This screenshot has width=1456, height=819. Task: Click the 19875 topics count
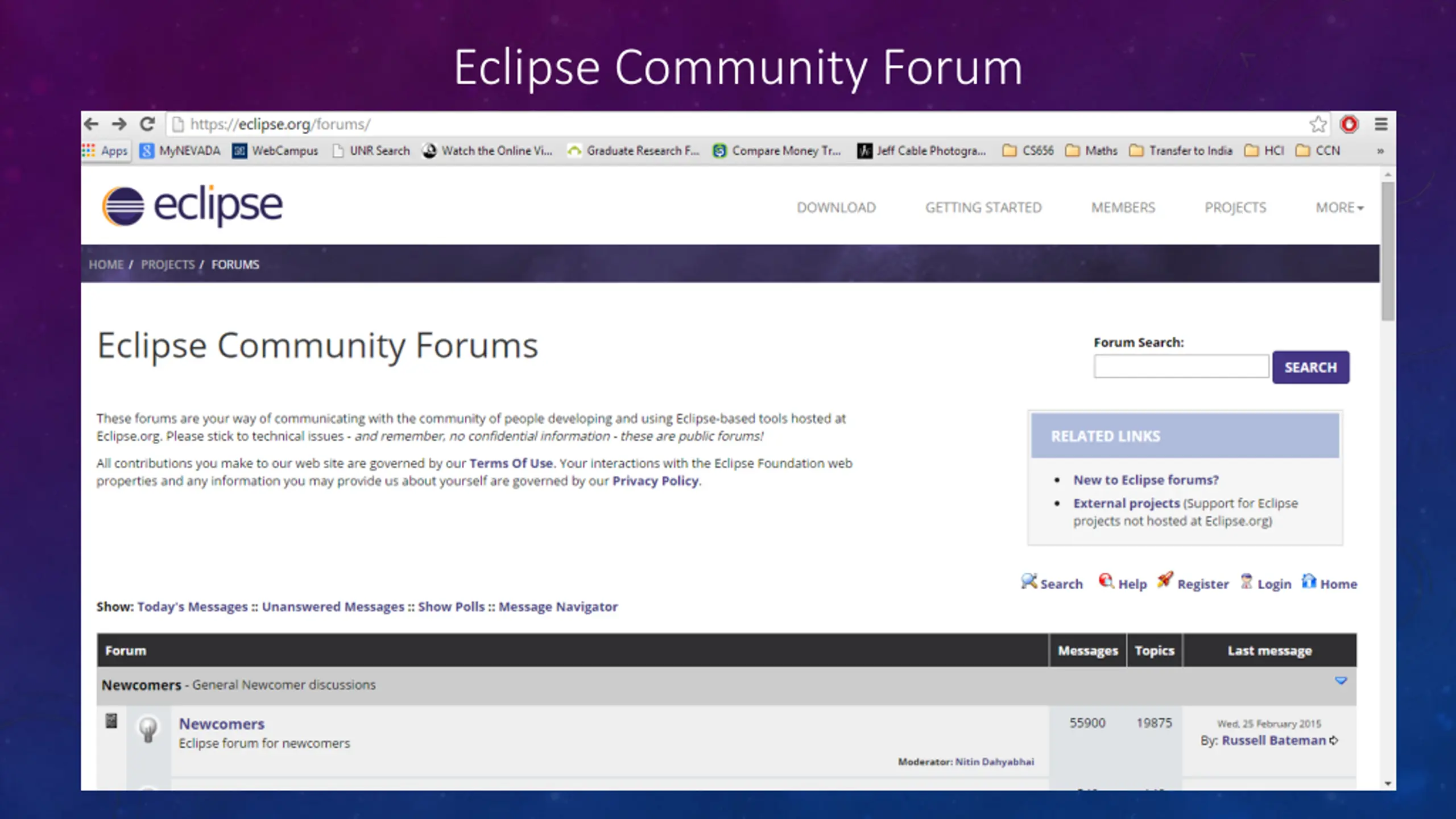point(1154,723)
